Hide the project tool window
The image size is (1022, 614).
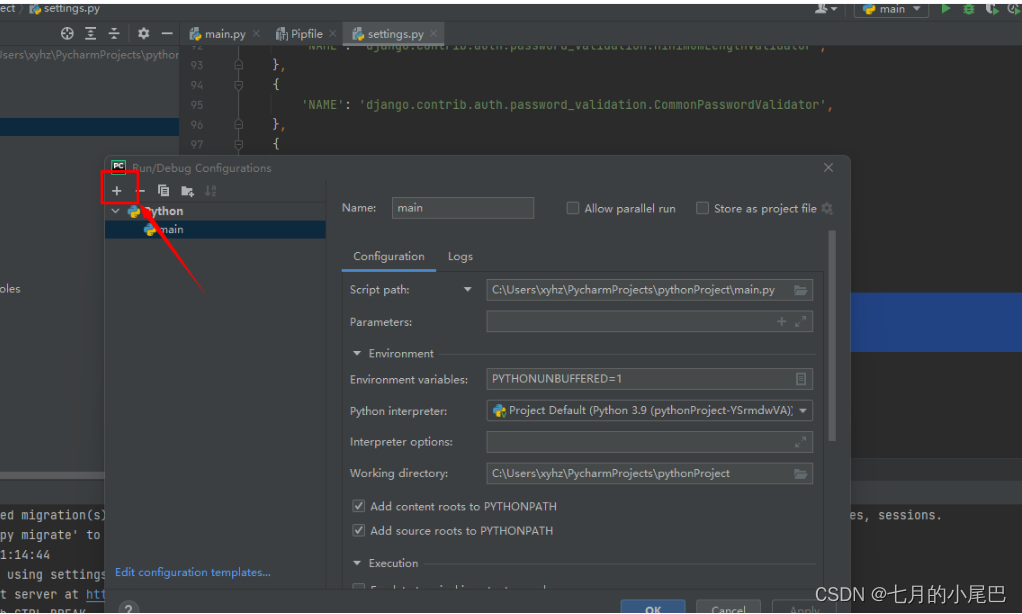pos(167,33)
